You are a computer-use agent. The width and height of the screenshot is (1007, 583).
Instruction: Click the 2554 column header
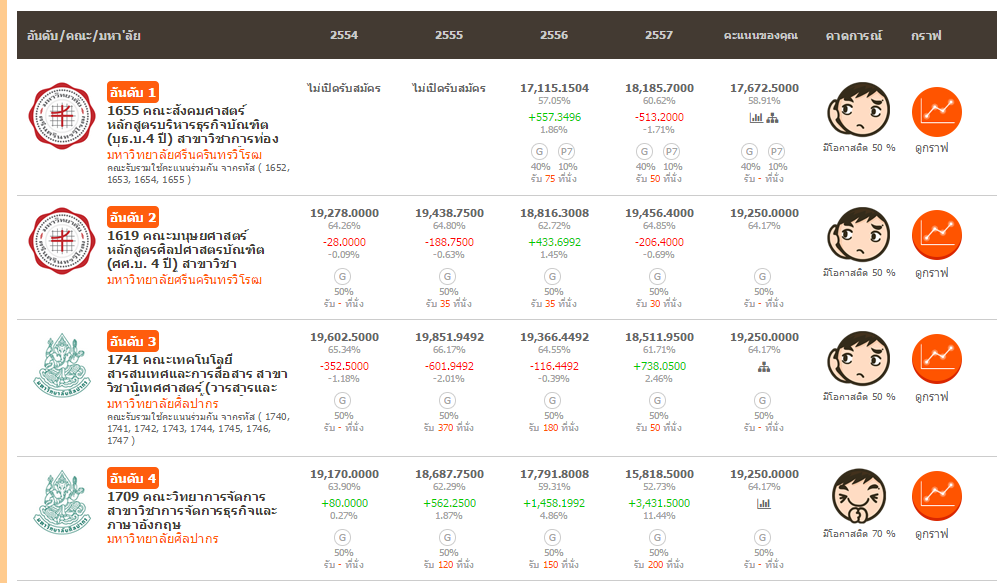[x=344, y=35]
